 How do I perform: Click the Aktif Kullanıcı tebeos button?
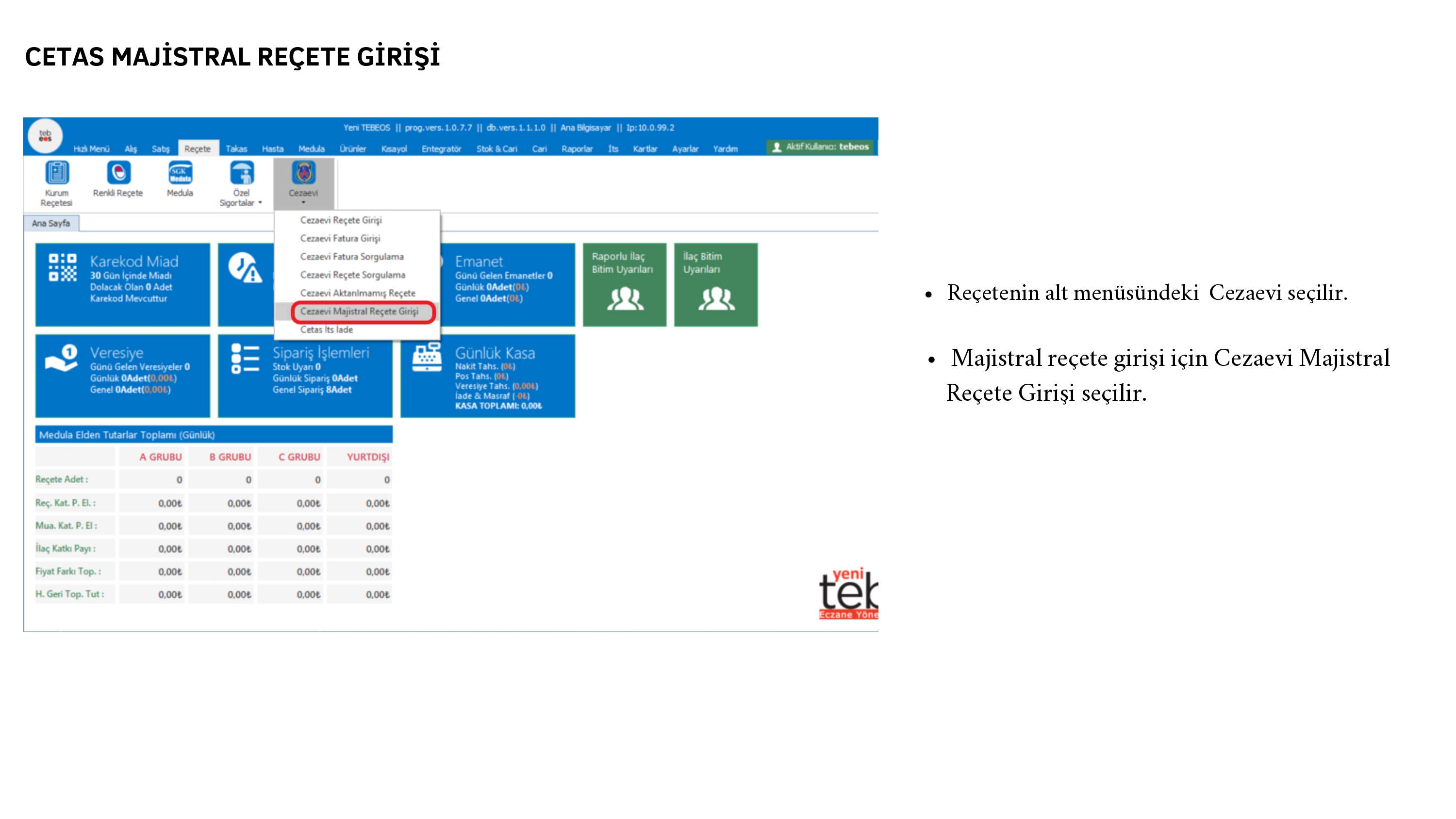pos(820,147)
